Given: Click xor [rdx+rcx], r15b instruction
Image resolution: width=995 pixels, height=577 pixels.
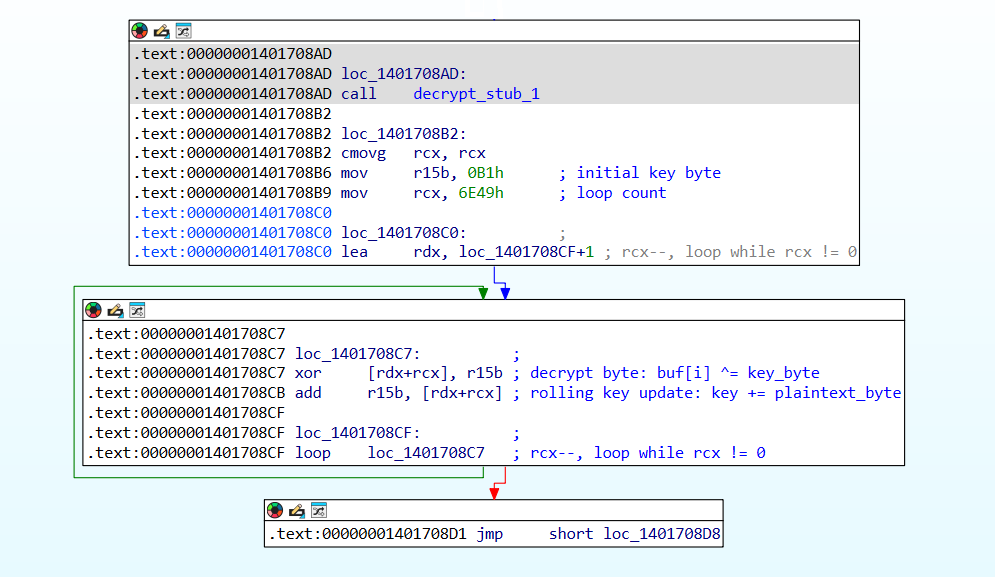Looking at the screenshot, I should (399, 373).
